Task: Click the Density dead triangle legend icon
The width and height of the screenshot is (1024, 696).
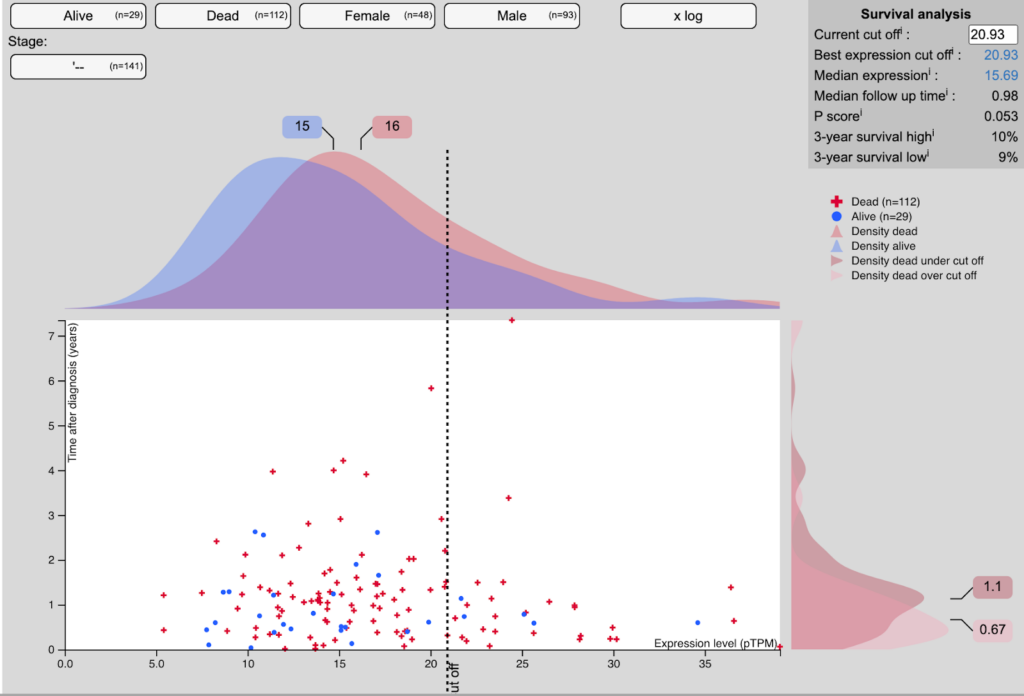Action: (838, 231)
